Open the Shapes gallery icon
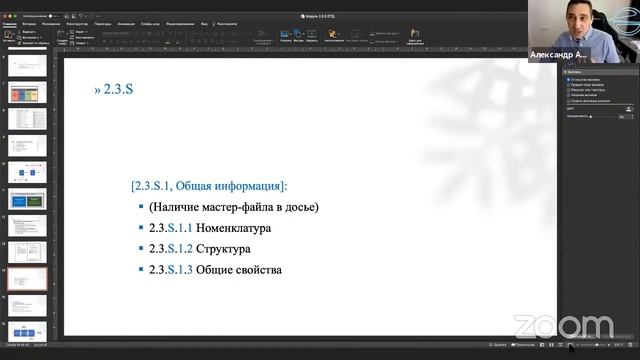 pos(298,34)
